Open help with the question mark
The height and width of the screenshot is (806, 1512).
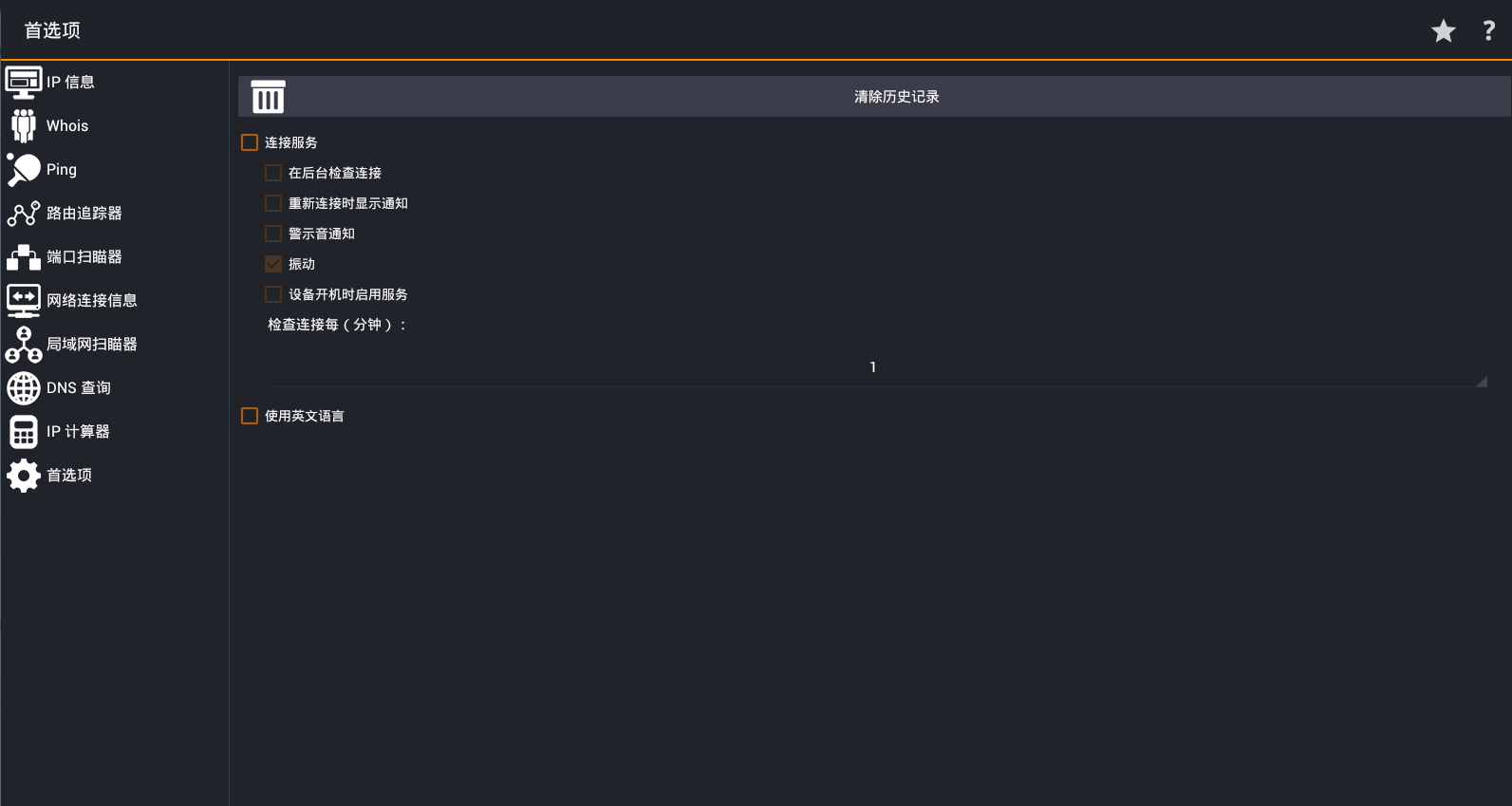(1488, 31)
